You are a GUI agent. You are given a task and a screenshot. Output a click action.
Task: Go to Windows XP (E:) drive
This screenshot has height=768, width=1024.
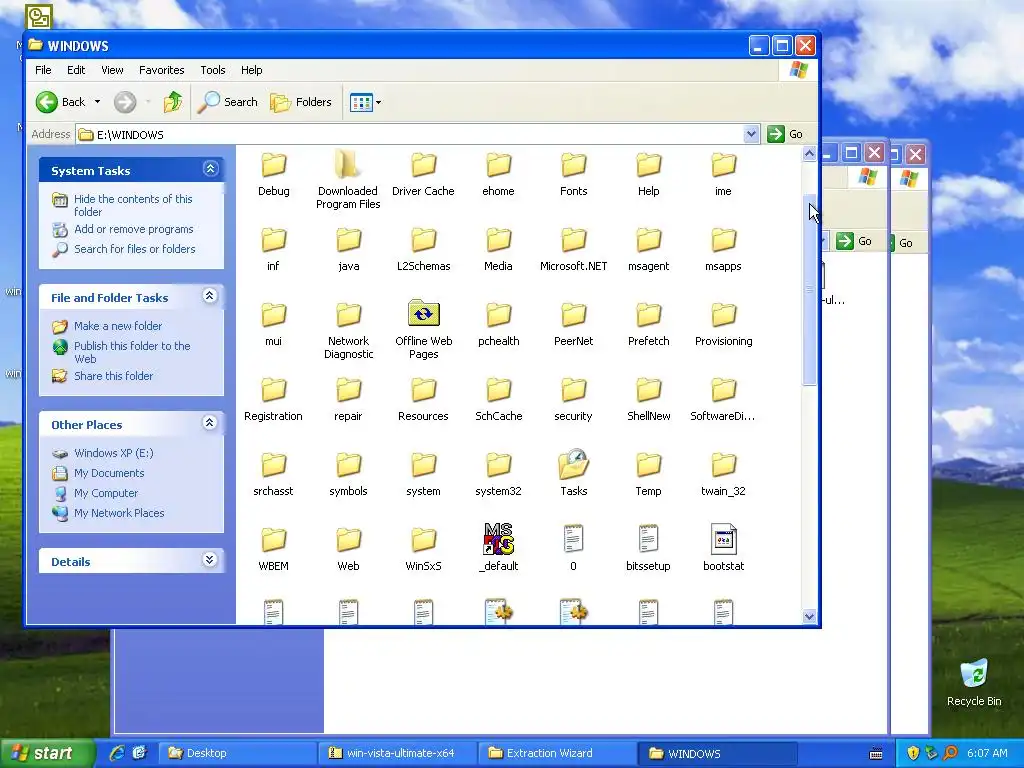click(113, 453)
